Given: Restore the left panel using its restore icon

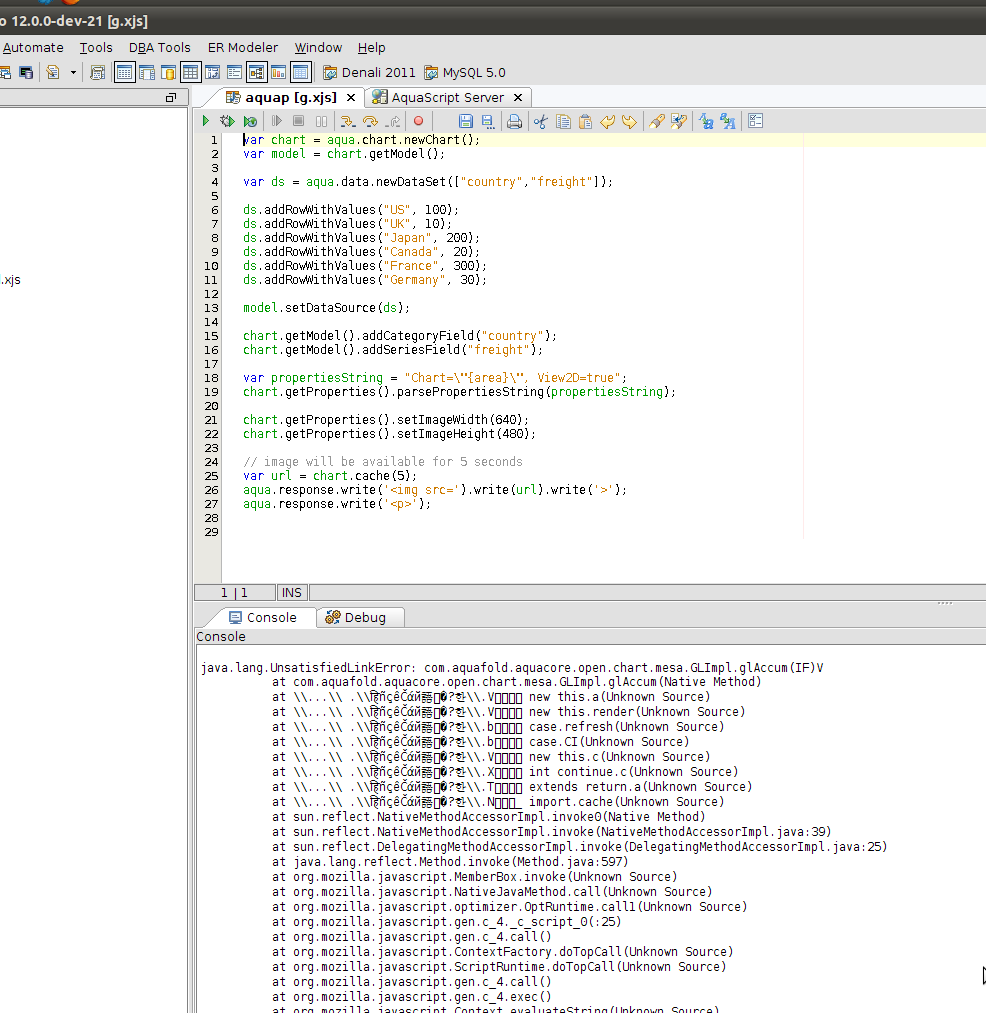Looking at the screenshot, I should pyautogui.click(x=170, y=97).
